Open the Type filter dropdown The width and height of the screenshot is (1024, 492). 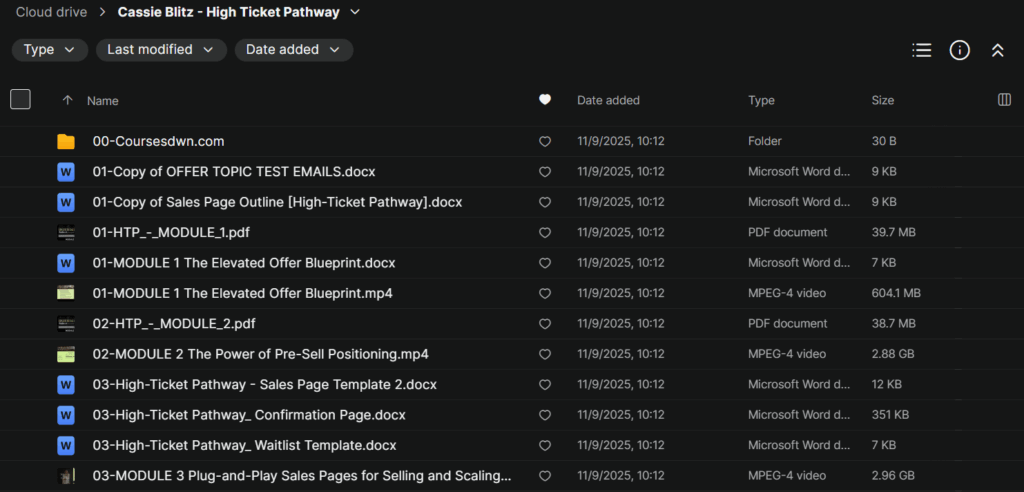pos(49,50)
